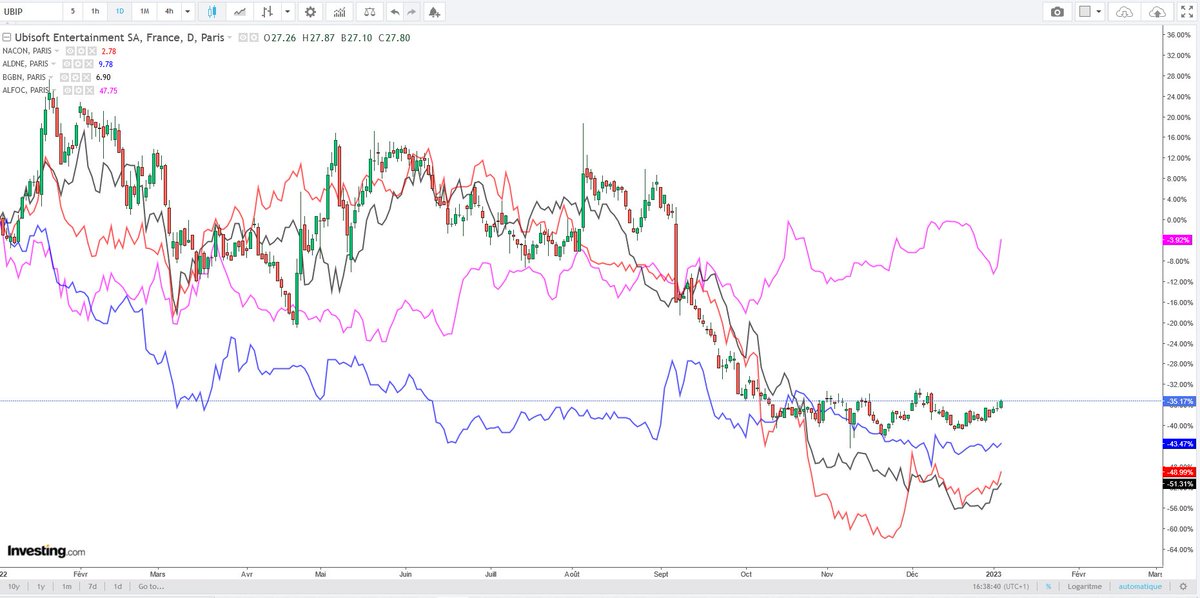Remove the NACON comparison series
Viewport: 1200px width, 598px height.
tap(92, 51)
